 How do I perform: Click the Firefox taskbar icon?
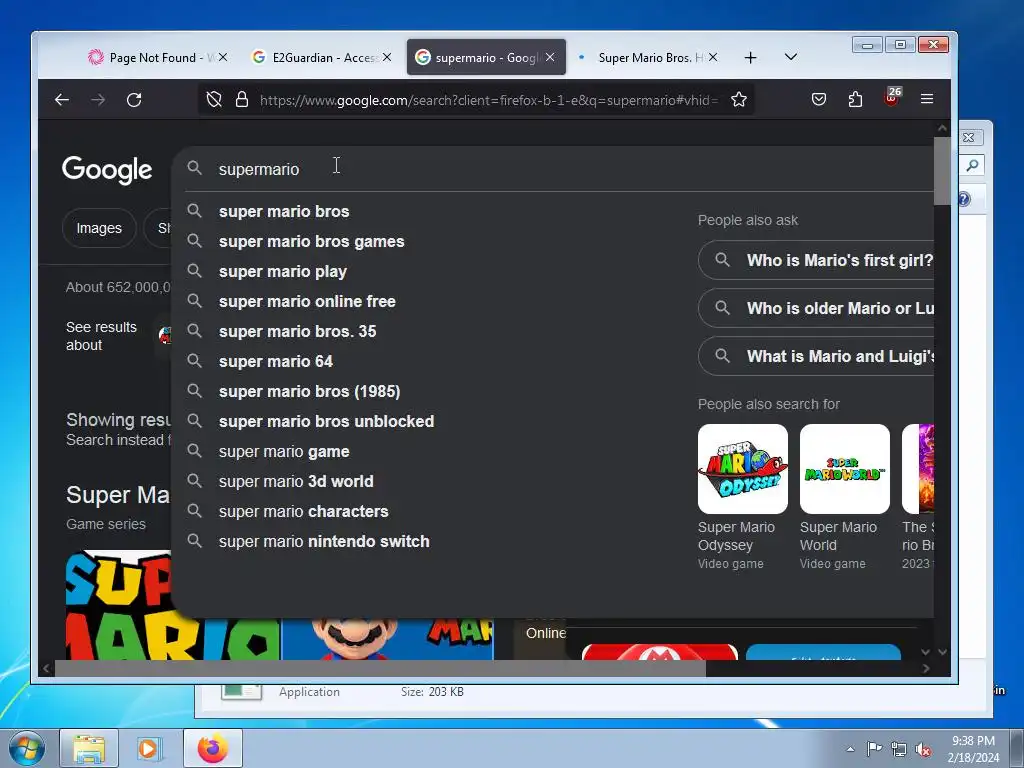tap(212, 748)
